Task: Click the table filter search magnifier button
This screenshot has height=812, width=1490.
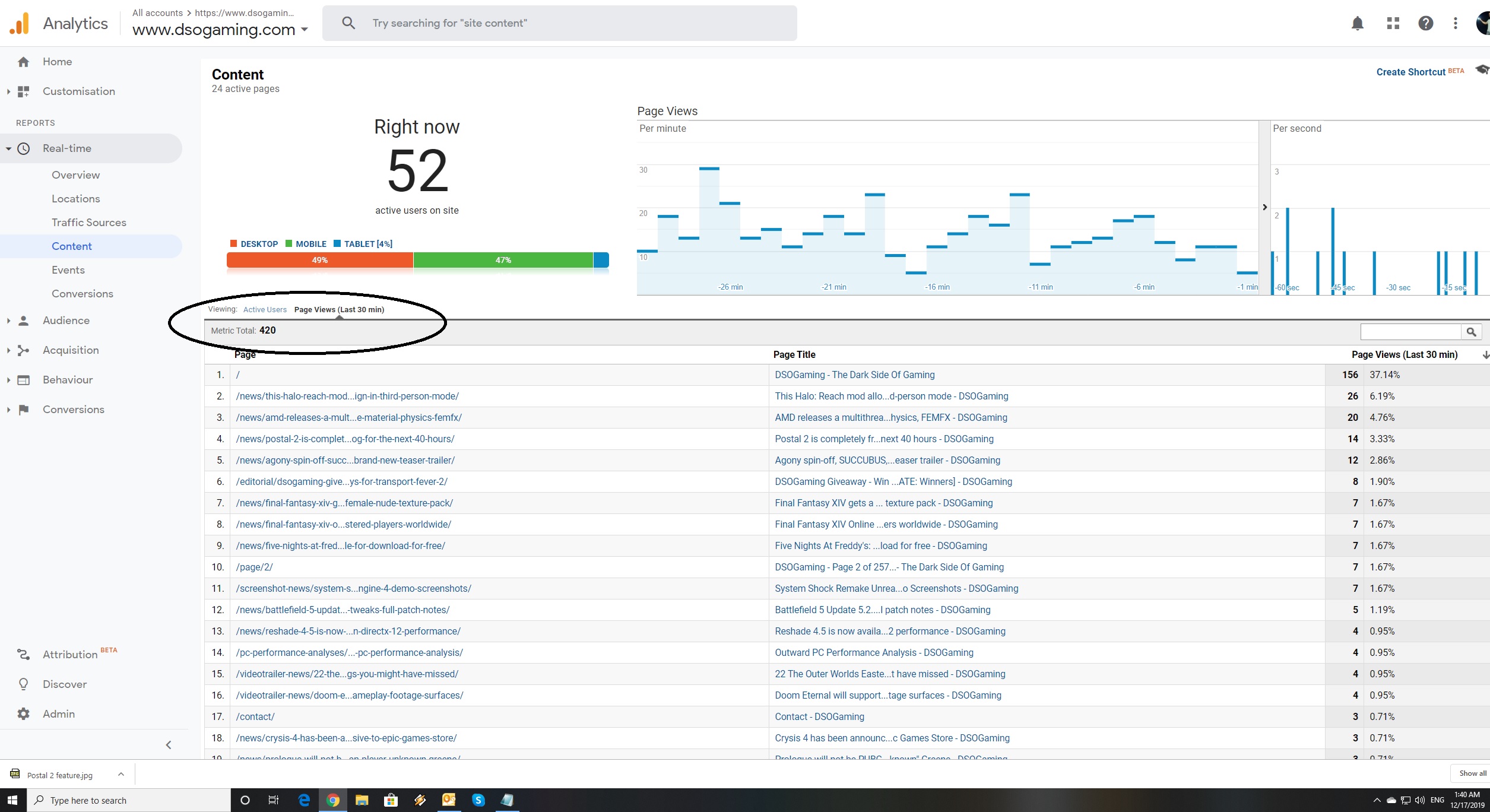Action: [x=1471, y=332]
